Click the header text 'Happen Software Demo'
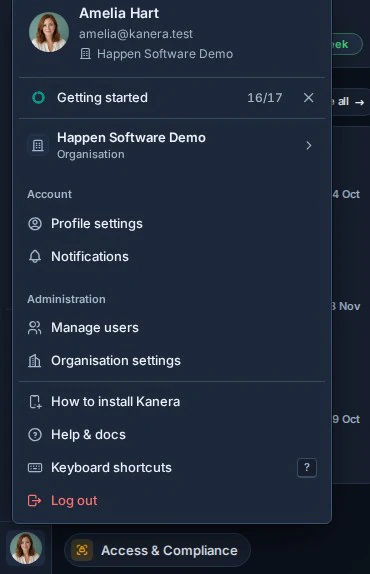Image resolution: width=370 pixels, height=574 pixels. click(165, 54)
